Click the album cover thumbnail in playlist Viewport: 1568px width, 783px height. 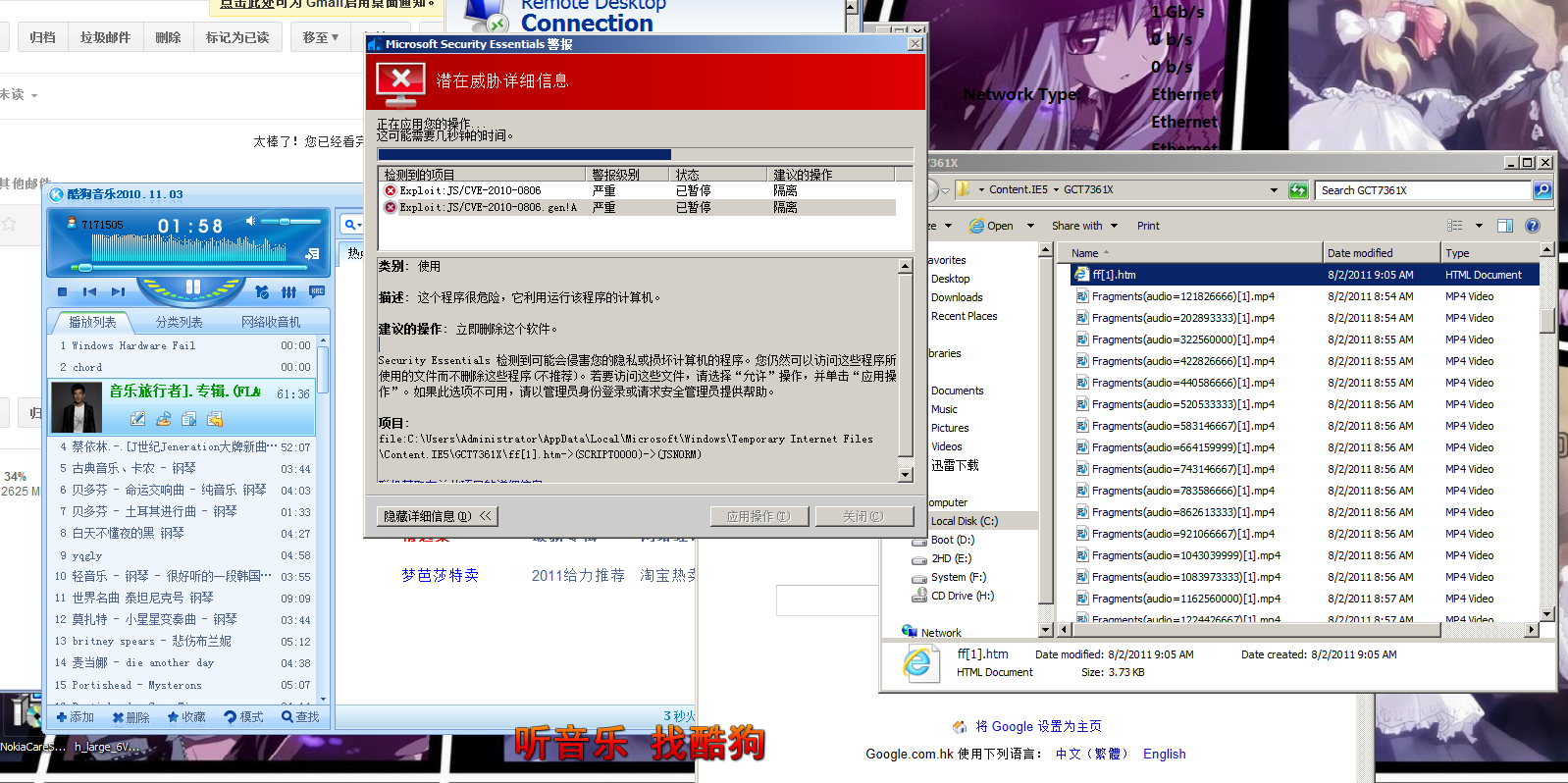pos(77,407)
